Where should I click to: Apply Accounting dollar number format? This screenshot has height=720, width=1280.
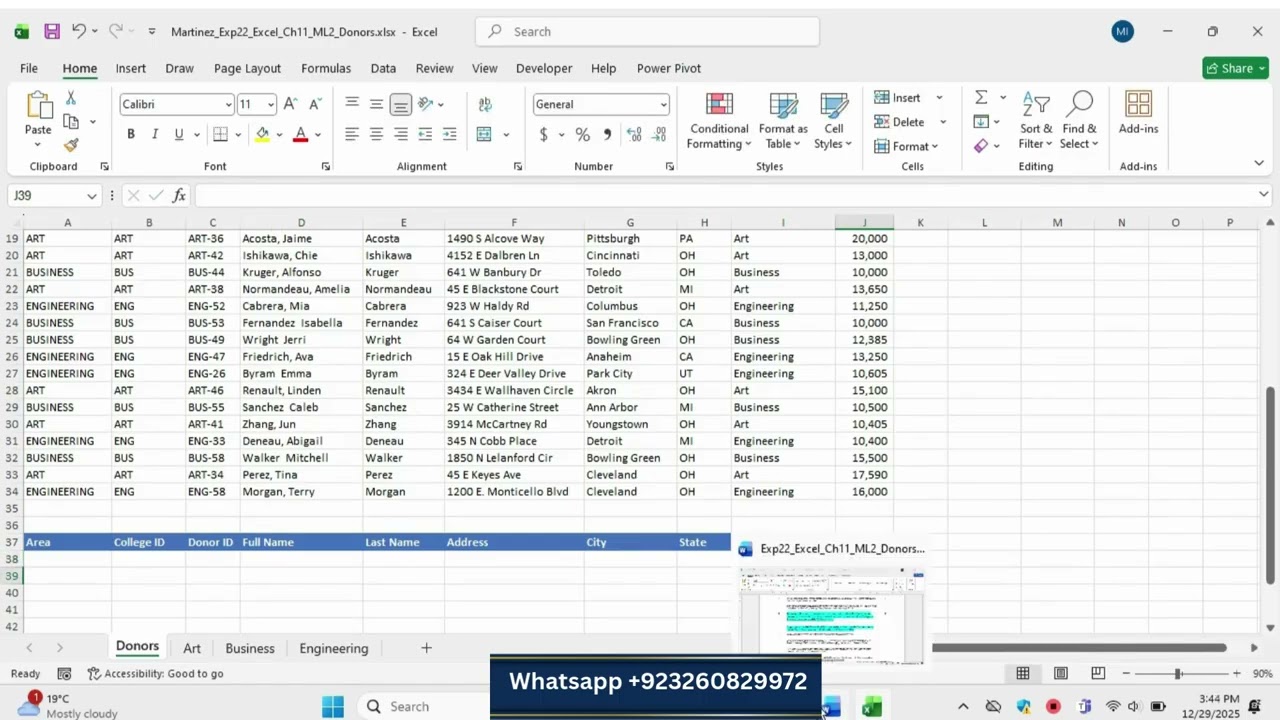click(x=543, y=134)
